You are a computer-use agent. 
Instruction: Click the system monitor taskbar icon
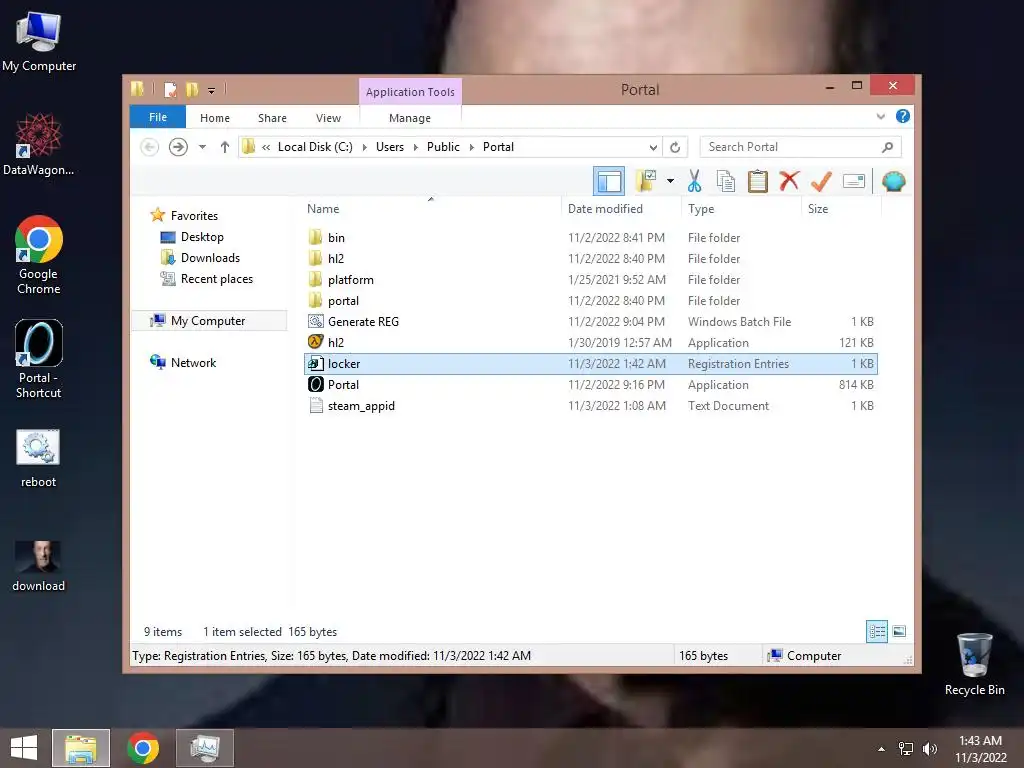pos(204,748)
